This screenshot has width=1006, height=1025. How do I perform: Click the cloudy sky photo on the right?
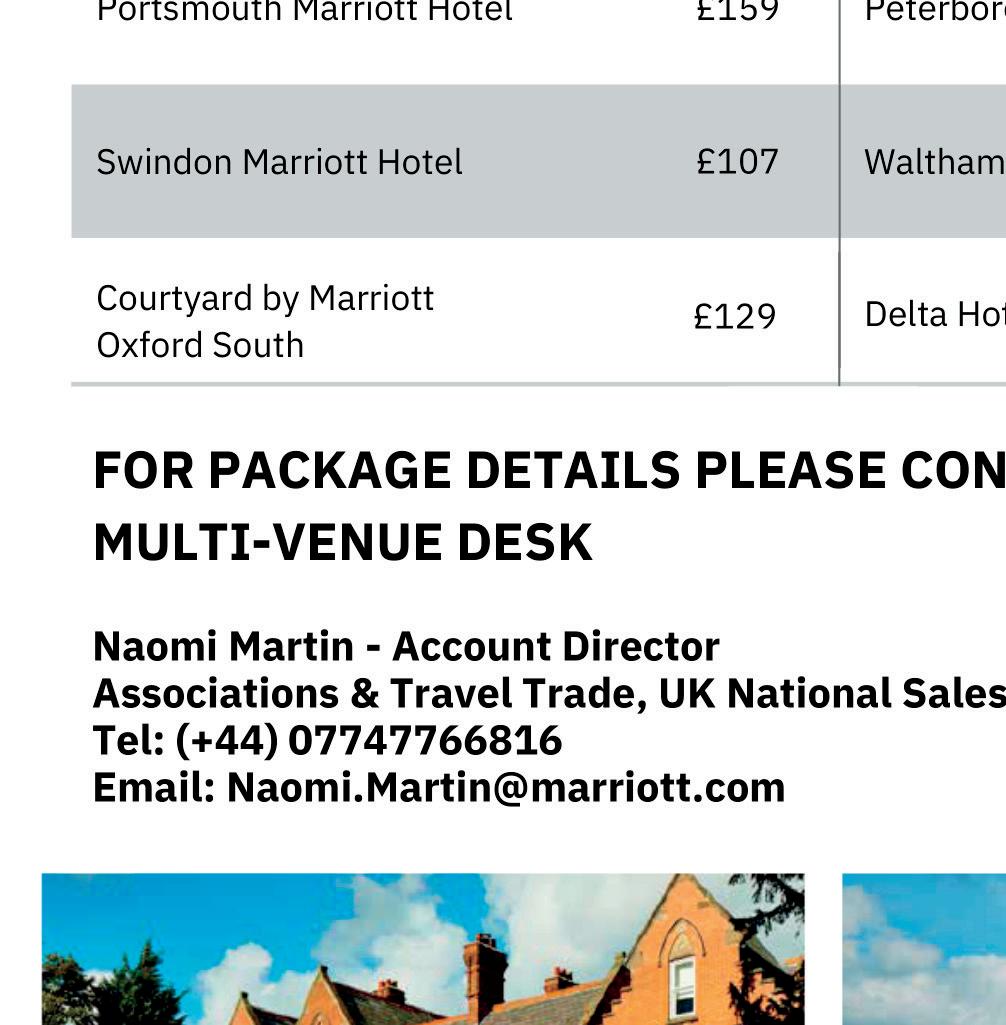(923, 948)
